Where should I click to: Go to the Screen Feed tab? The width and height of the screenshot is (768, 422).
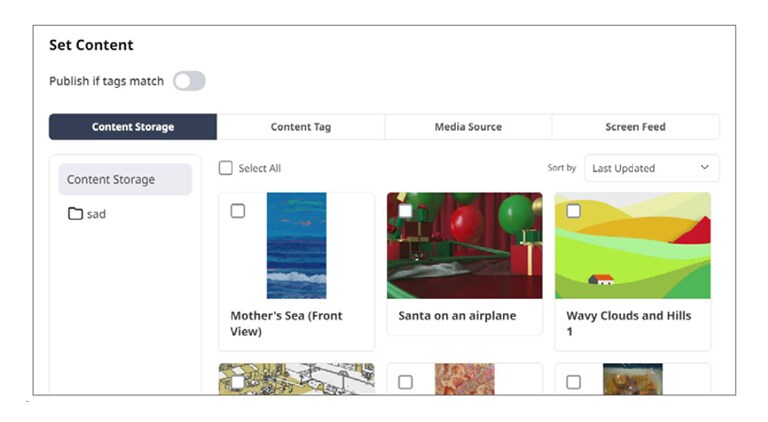[x=635, y=127]
